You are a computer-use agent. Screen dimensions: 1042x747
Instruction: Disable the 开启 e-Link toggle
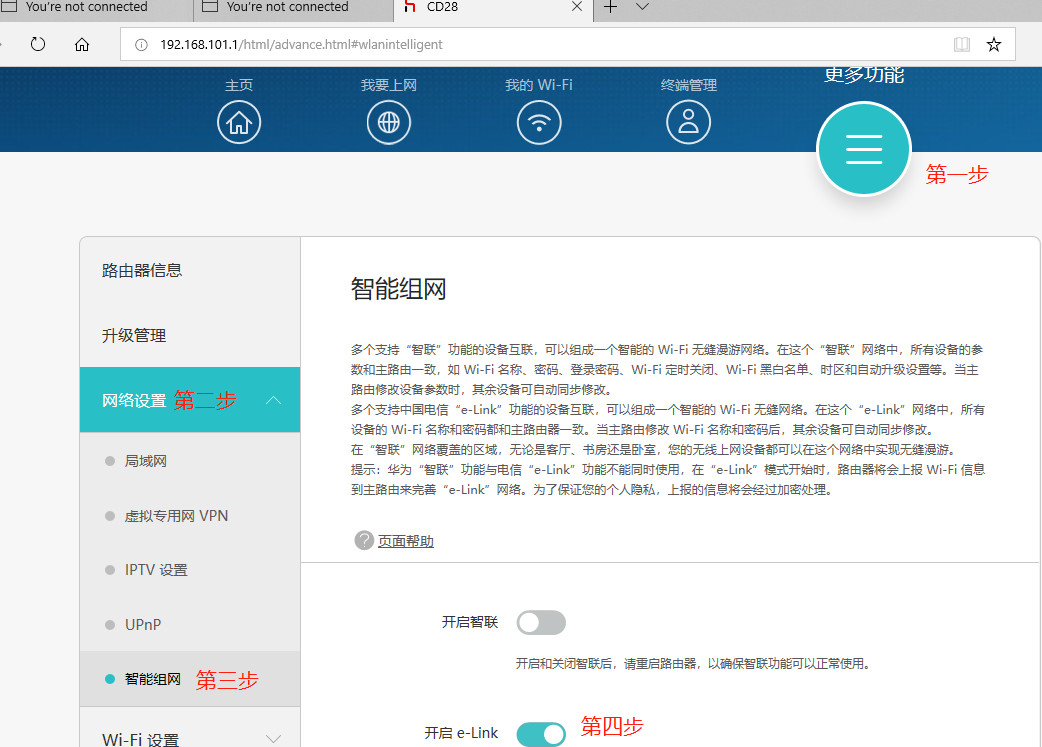click(x=540, y=733)
